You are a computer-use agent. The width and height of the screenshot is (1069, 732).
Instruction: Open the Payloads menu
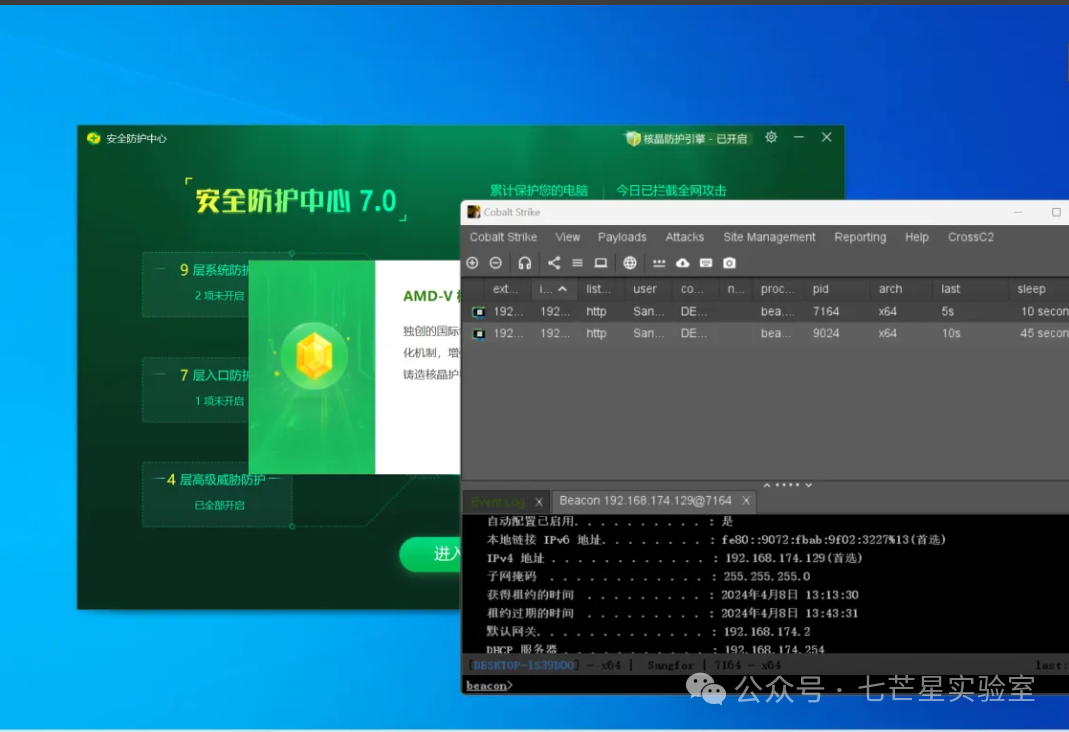[x=622, y=237]
